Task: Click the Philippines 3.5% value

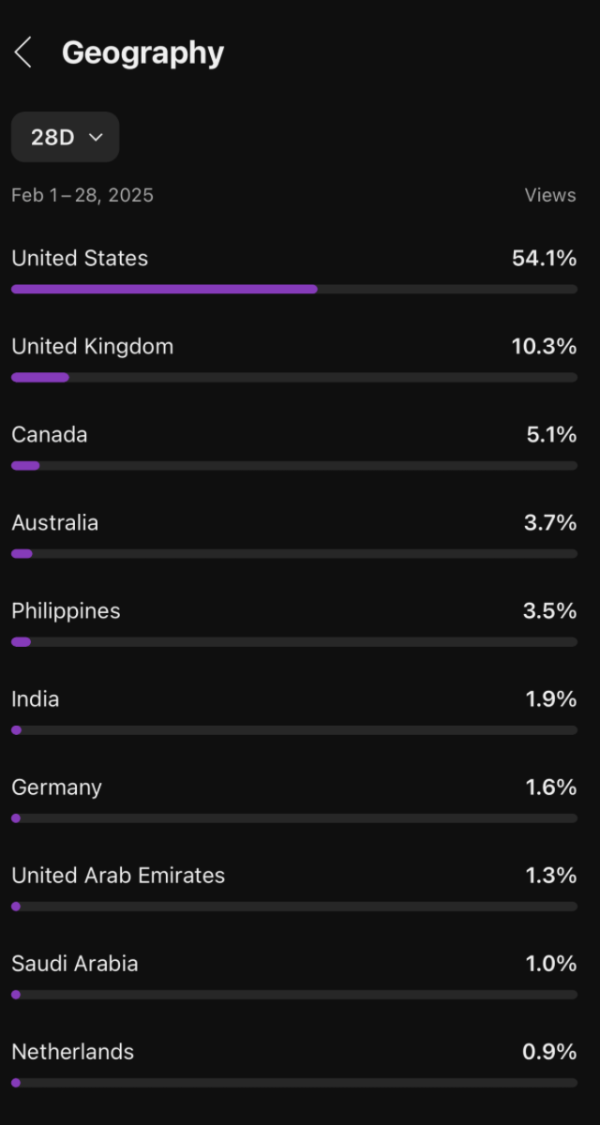Action: pyautogui.click(x=549, y=611)
